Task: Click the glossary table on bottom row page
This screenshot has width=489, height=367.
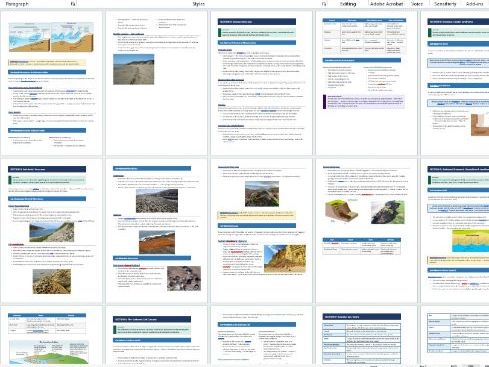Action: 362,343
